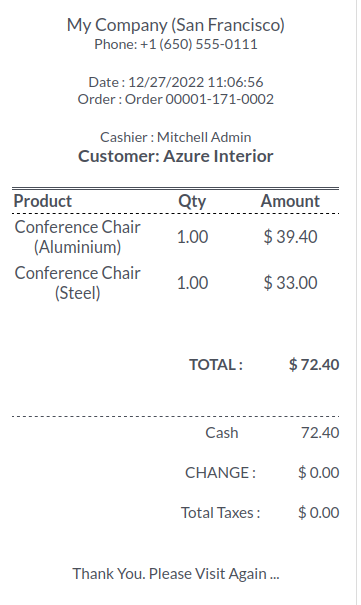Click the $ 72.40 total value
361x605 pixels.
coord(314,365)
